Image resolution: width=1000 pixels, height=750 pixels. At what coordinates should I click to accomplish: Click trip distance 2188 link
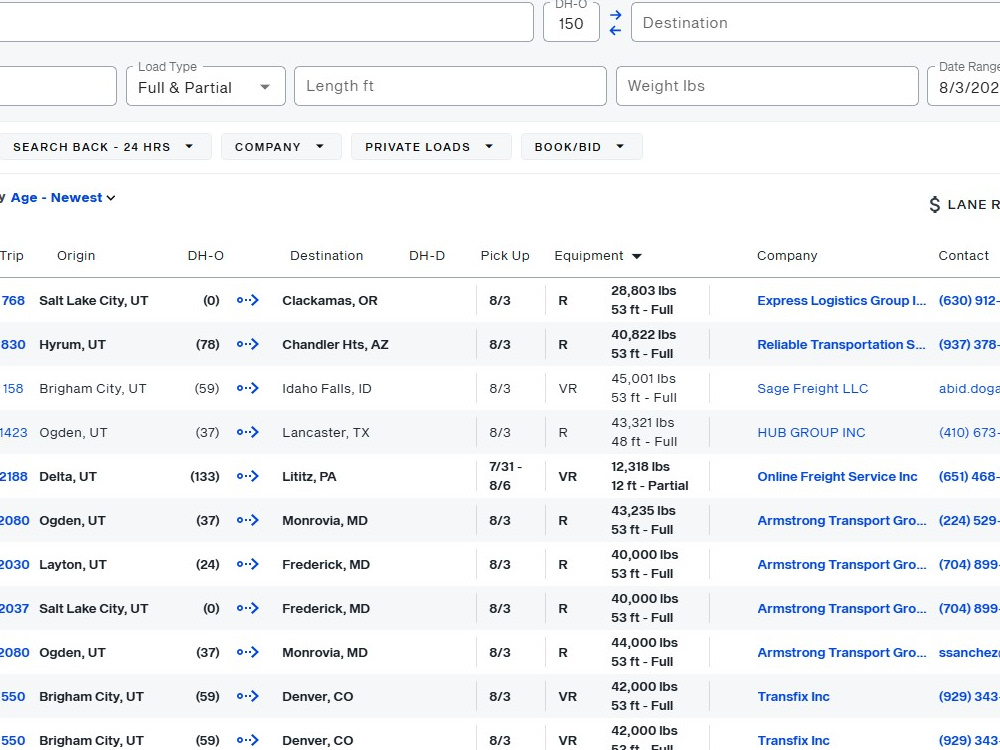click(13, 476)
